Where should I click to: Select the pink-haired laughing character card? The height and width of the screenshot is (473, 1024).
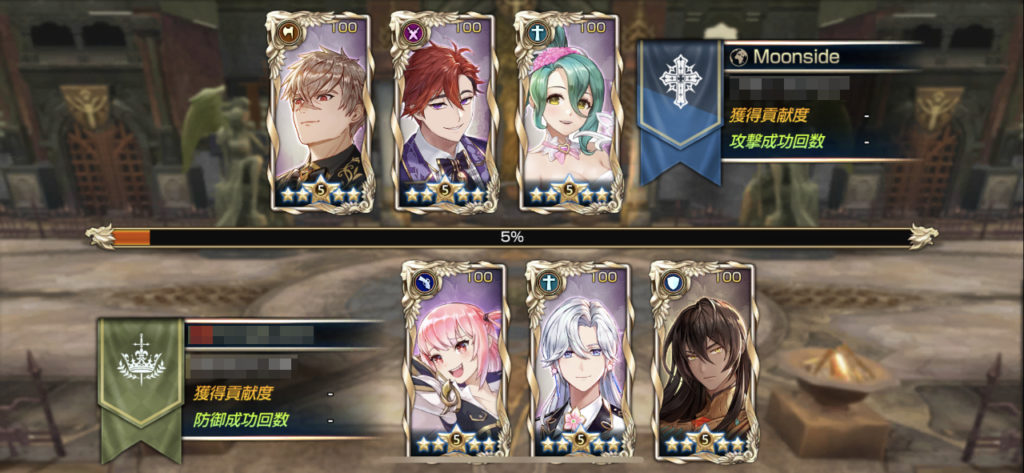456,361
